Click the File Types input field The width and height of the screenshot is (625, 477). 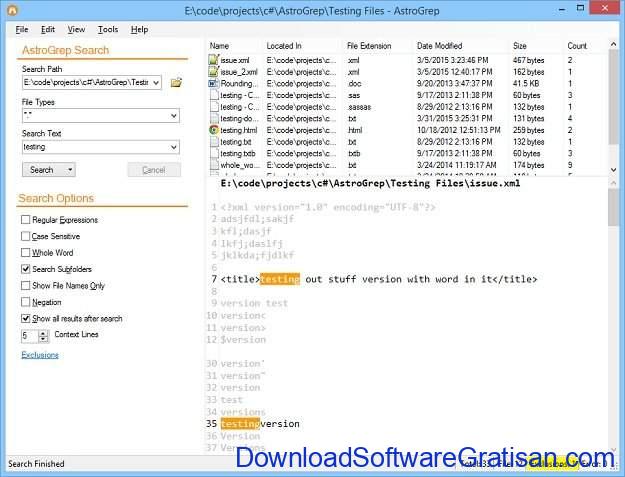96,116
